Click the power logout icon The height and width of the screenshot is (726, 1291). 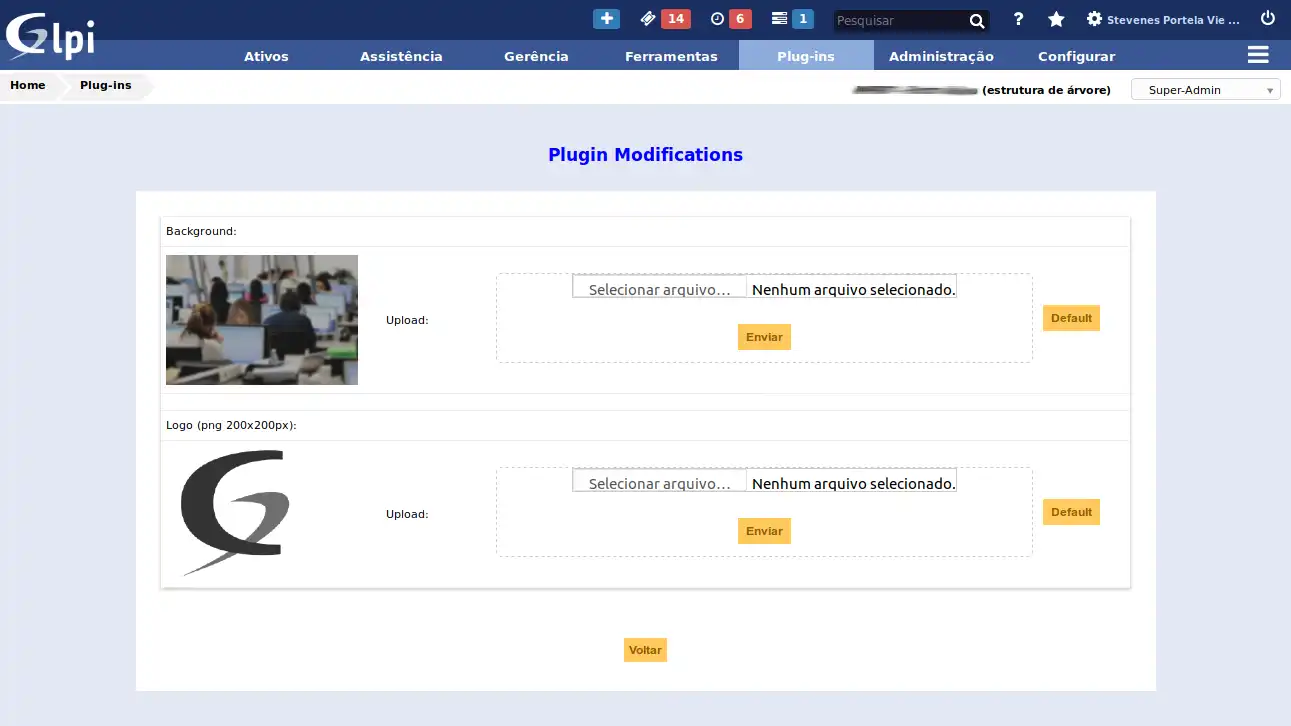pos(1267,18)
